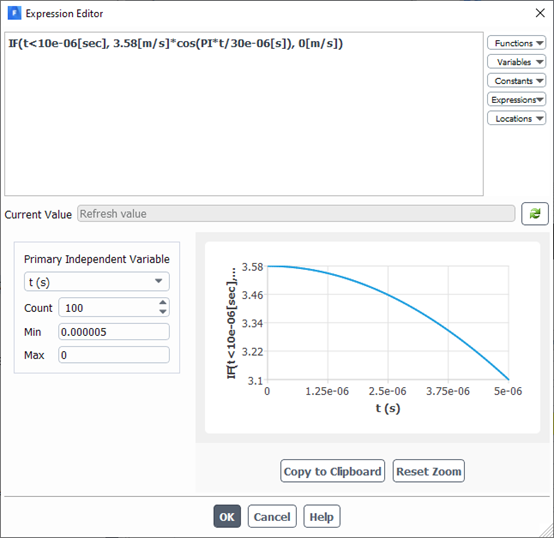This screenshot has height=538, width=554.
Task: Close the Expression Editor dialog
Action: pyautogui.click(x=540, y=13)
